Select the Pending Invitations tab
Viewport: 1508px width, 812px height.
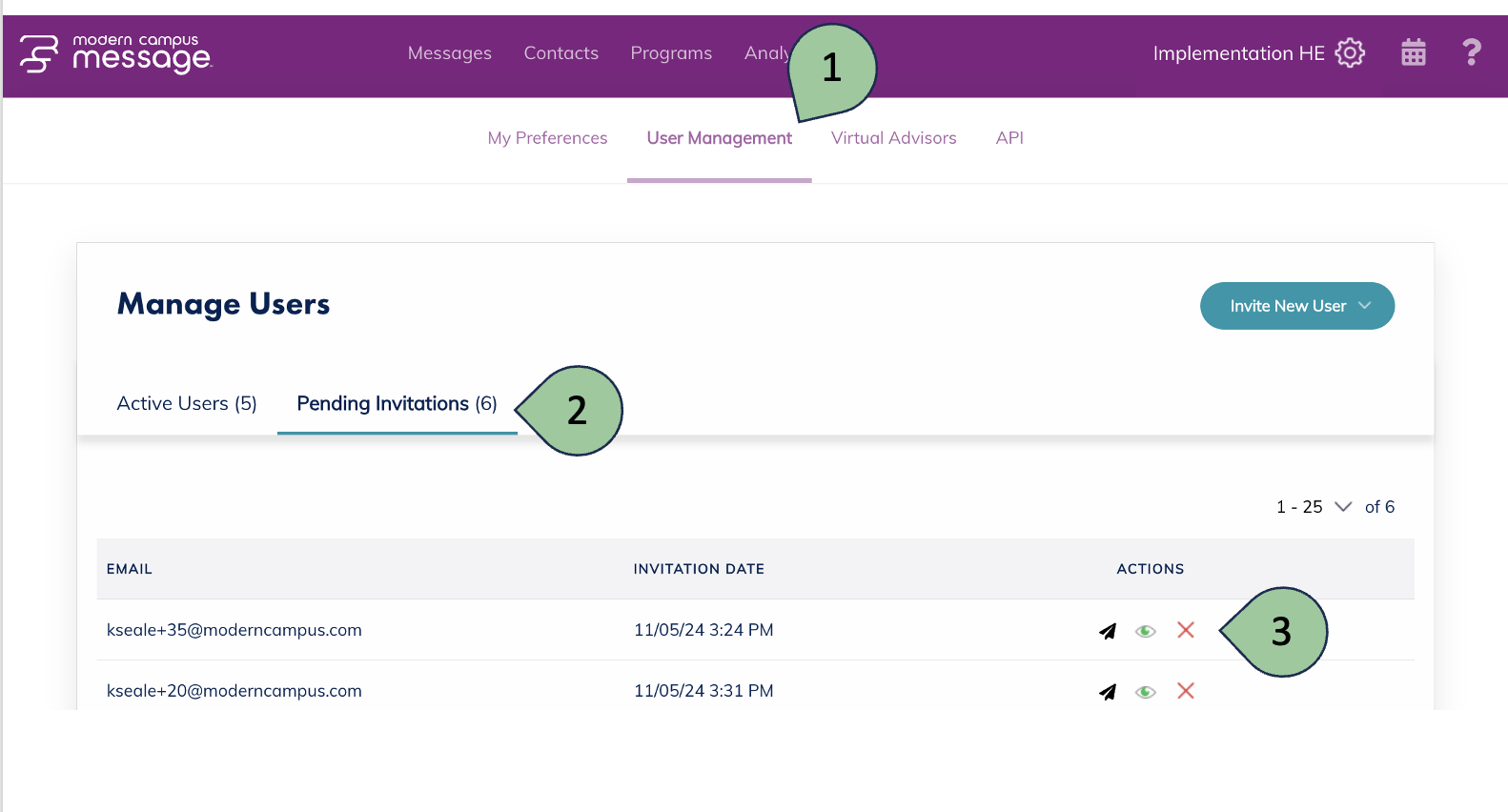pyautogui.click(x=397, y=404)
